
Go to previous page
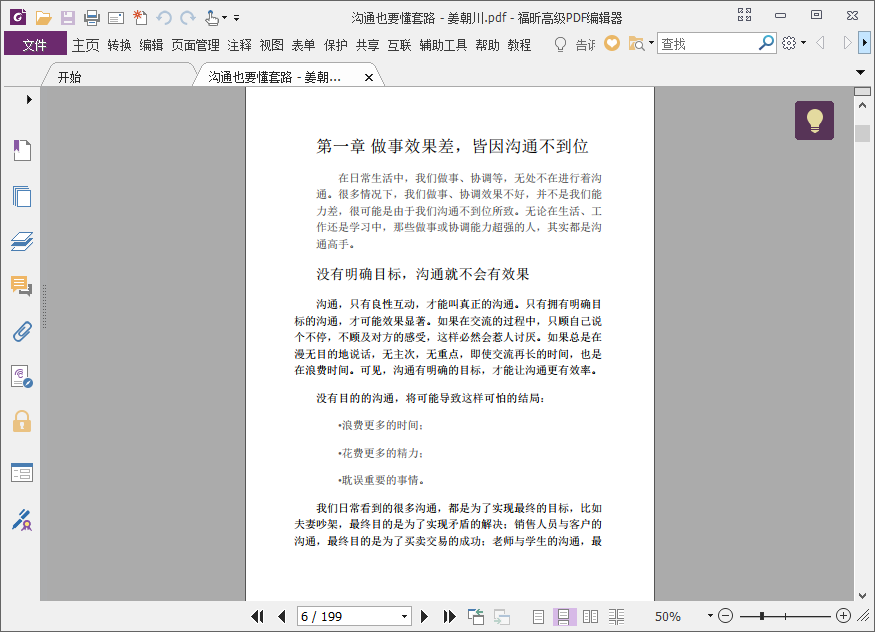click(x=282, y=616)
